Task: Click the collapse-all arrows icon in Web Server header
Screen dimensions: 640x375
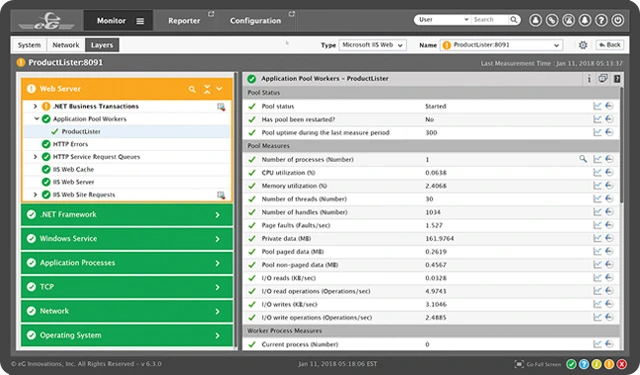Action: click(207, 89)
